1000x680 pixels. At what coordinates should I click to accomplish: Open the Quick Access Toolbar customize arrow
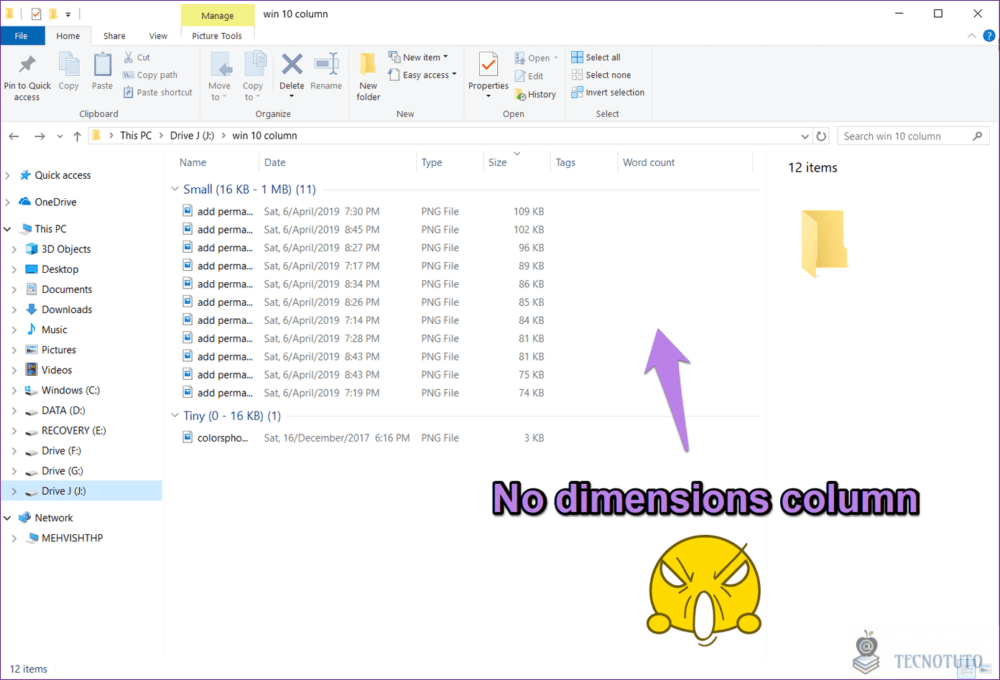click(x=68, y=14)
